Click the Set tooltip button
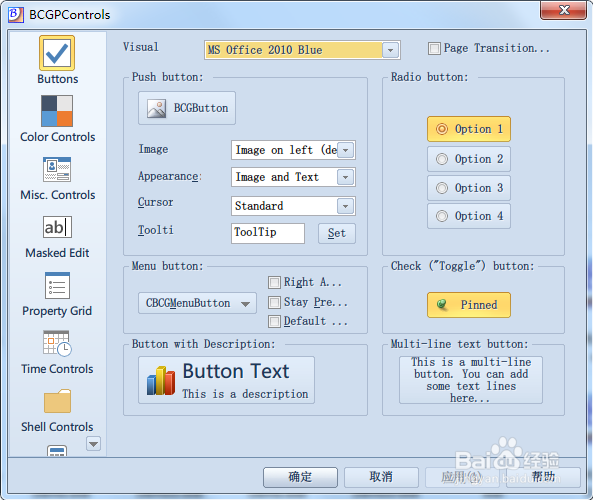Image resolution: width=593 pixels, height=500 pixels. 337,233
